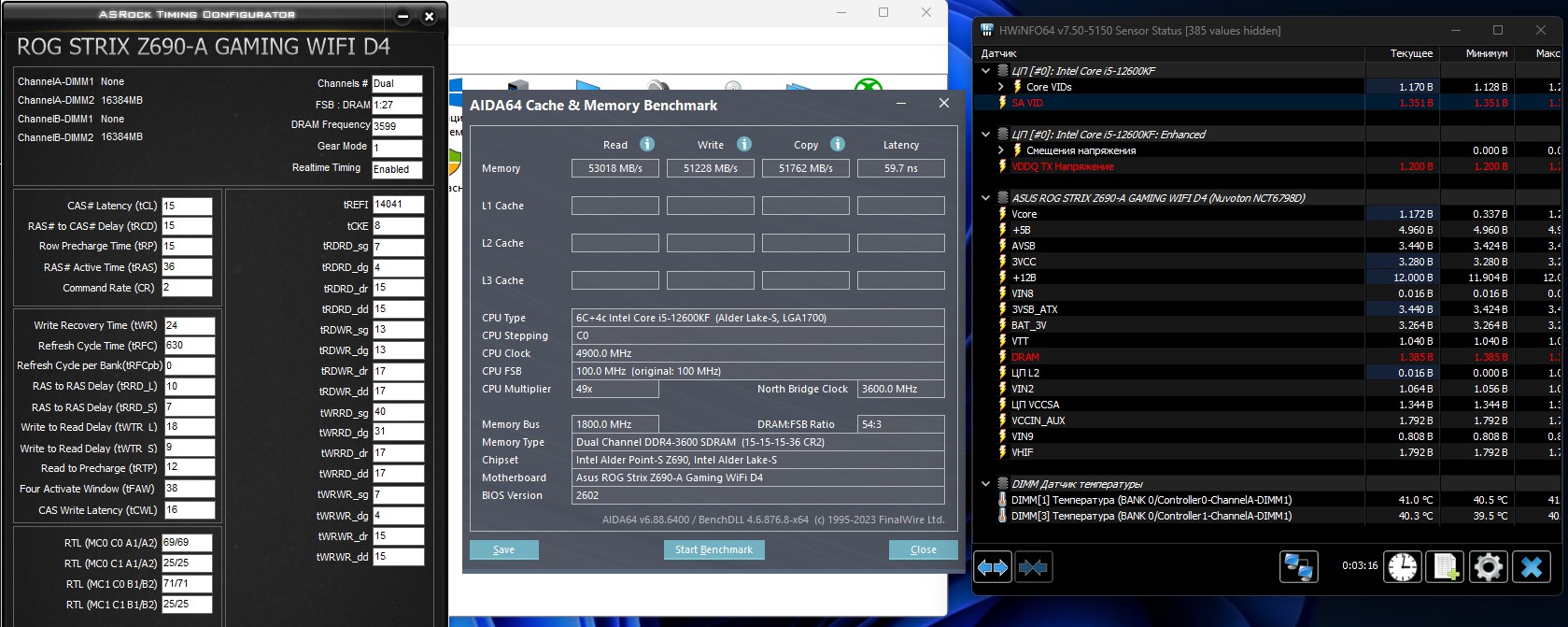Click thermometer icon of DIMM[3] Температура row

click(x=1002, y=516)
